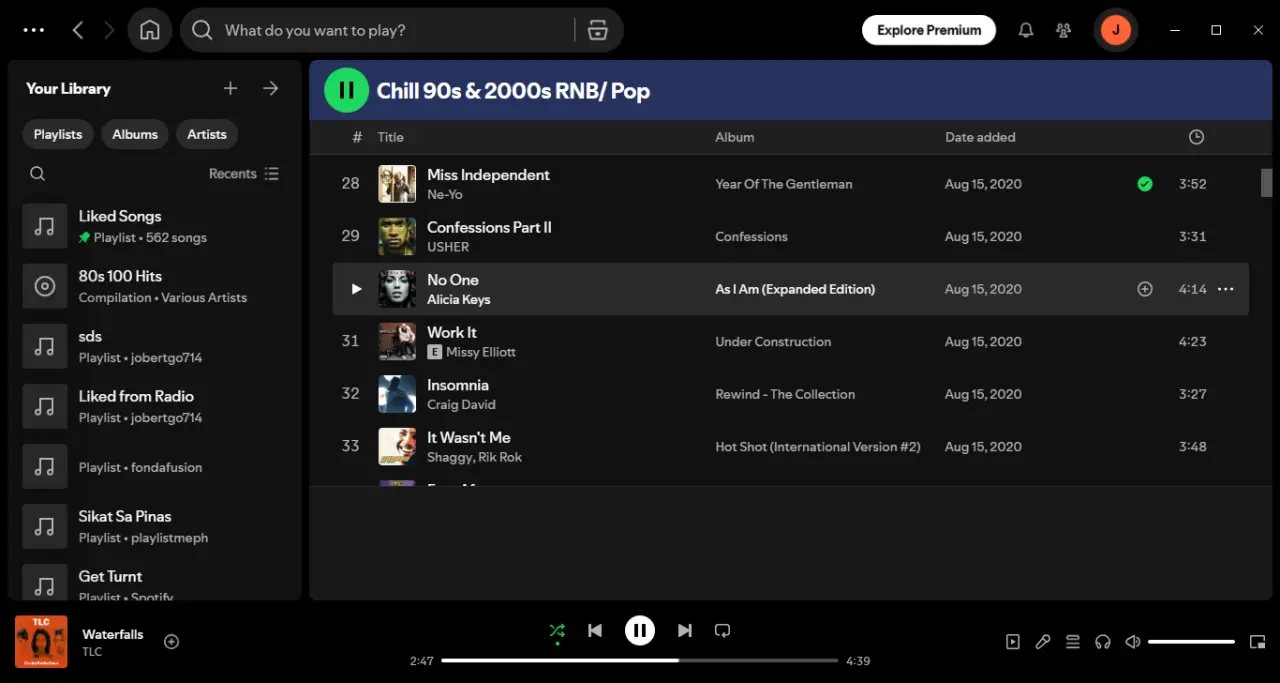Open the Now Playing view
The image size is (1280, 683).
click(x=1013, y=642)
